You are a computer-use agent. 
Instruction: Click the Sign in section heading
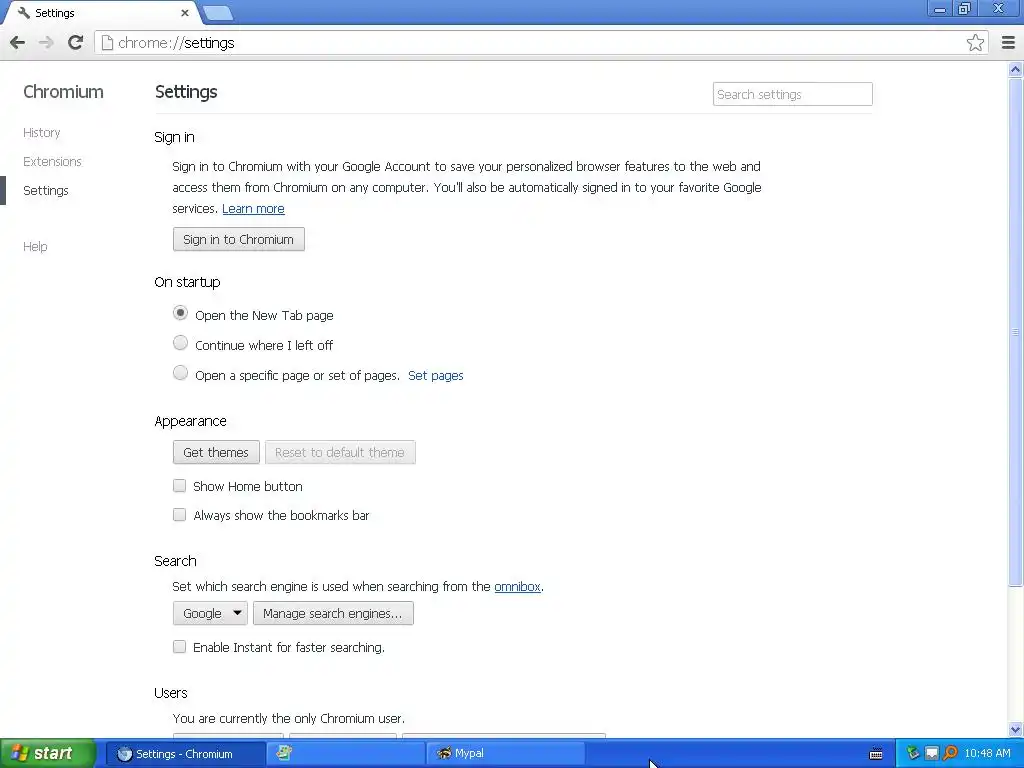(174, 137)
